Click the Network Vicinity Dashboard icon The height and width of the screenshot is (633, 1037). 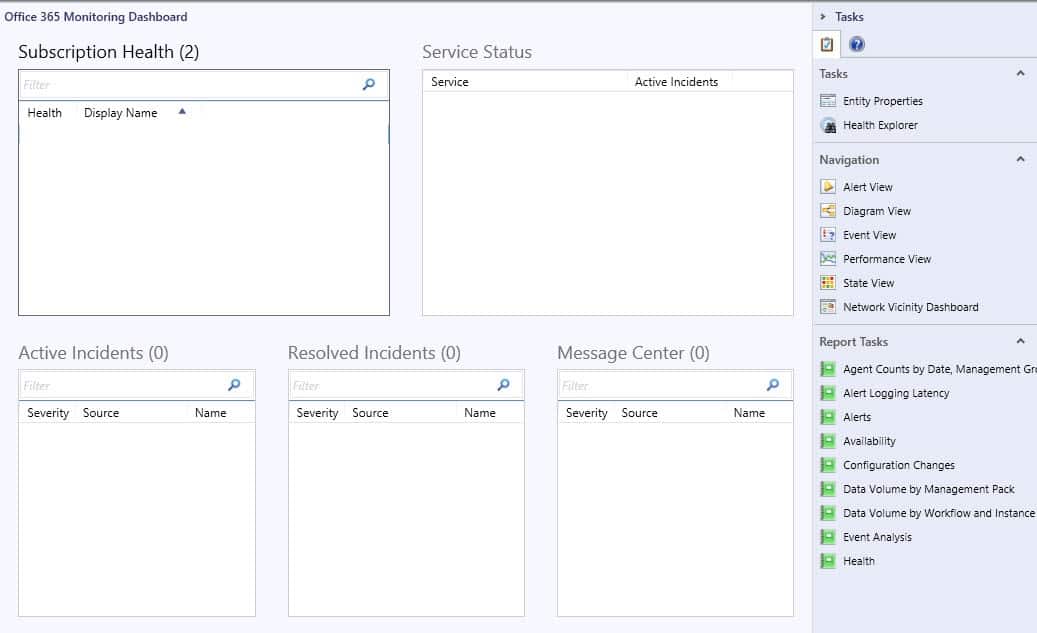827,307
